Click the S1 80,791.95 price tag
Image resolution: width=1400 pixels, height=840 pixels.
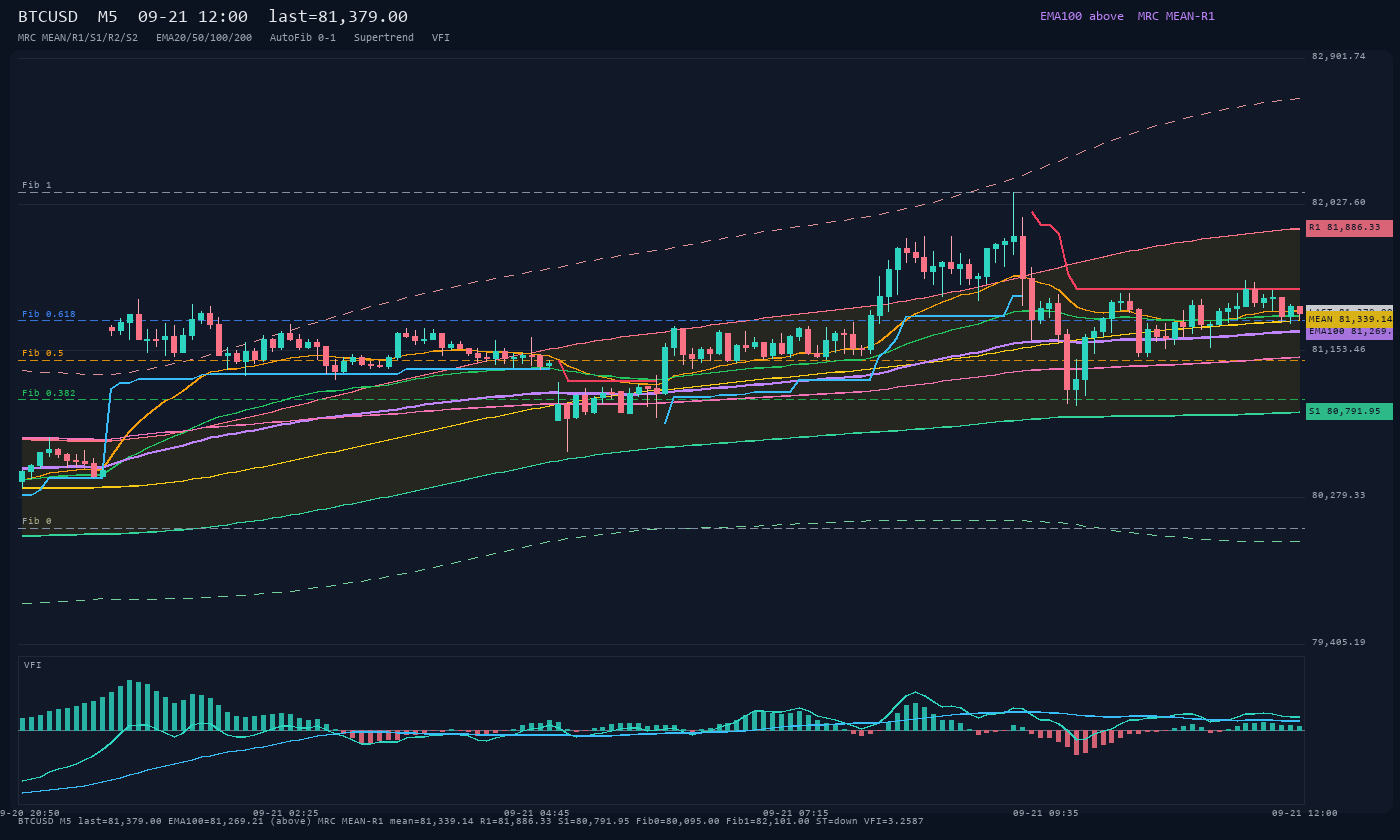pyautogui.click(x=1349, y=411)
